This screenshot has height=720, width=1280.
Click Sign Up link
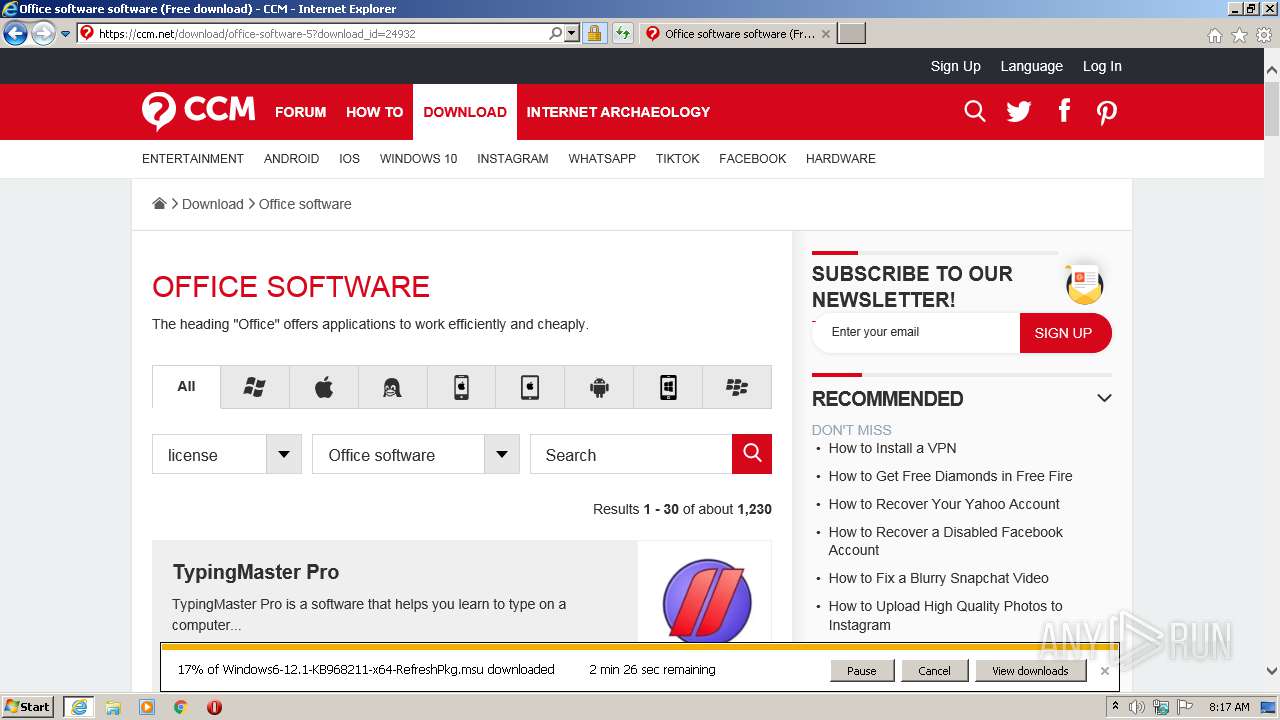(955, 66)
